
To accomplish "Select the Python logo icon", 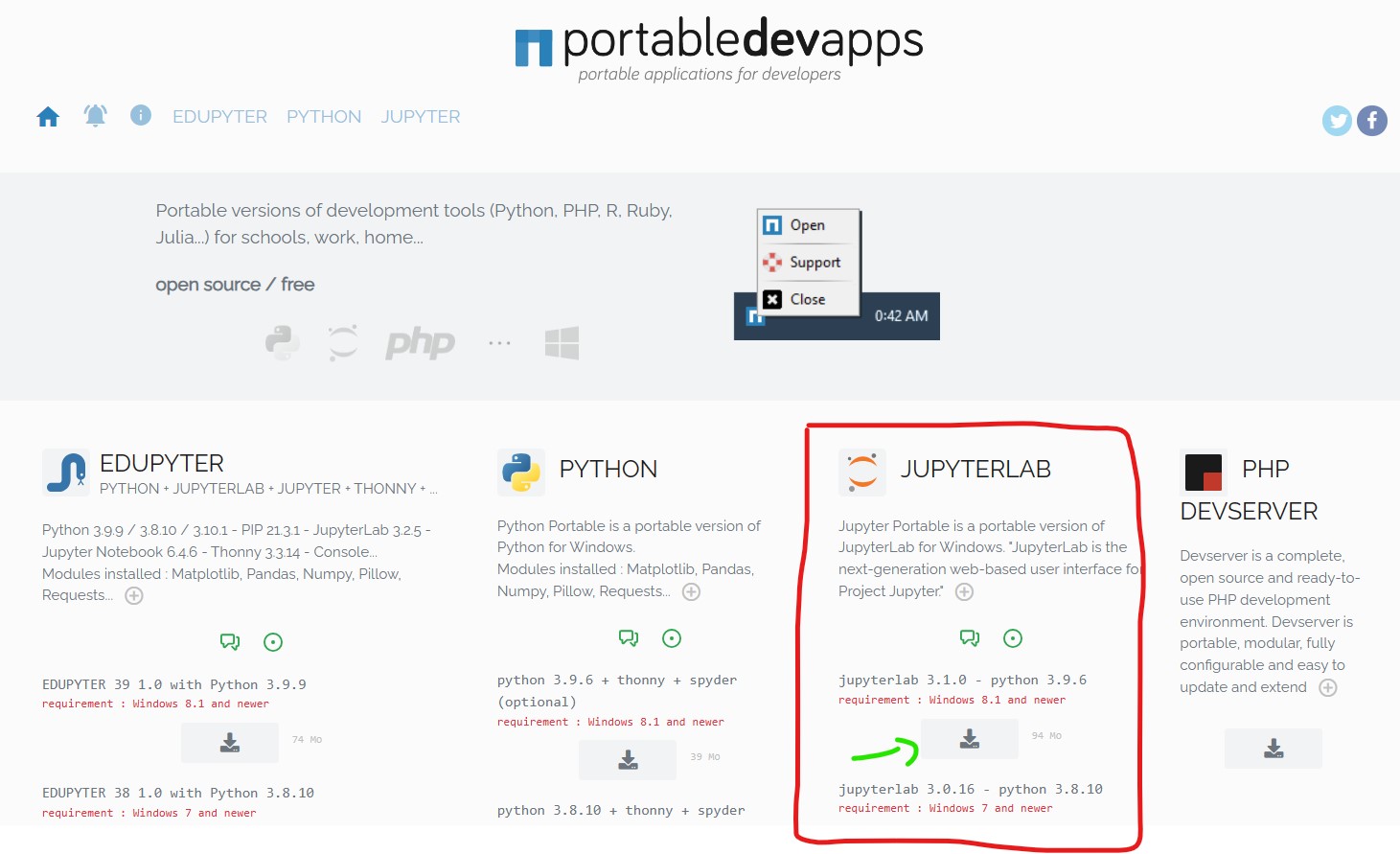I will coord(520,471).
